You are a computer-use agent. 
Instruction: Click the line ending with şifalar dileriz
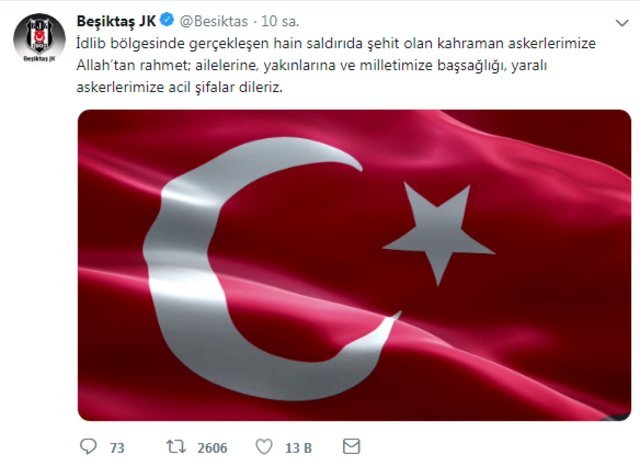pos(179,87)
